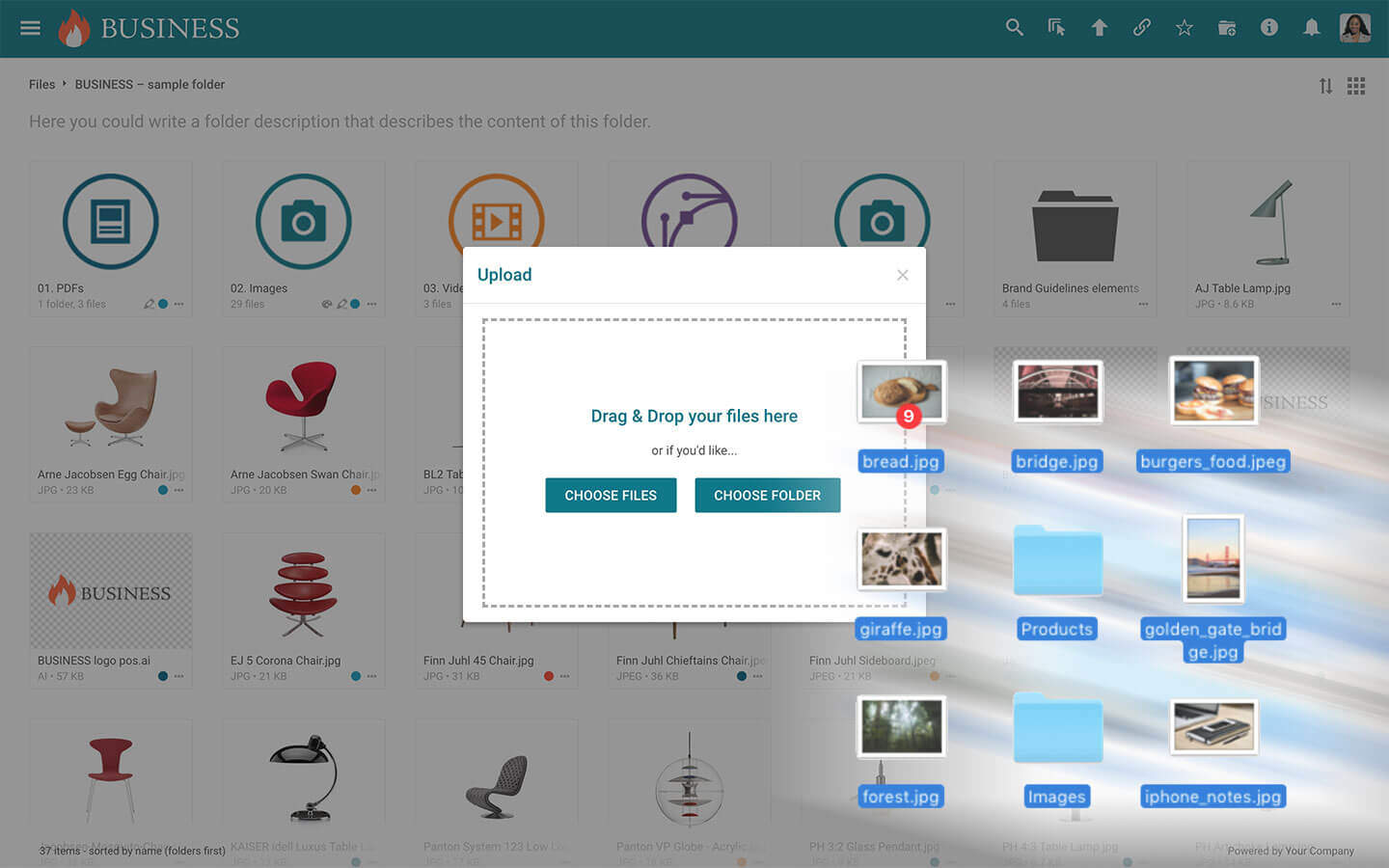The image size is (1389, 868).
Task: Open more options for Brand Guidelines elements
Action: coord(1143,304)
